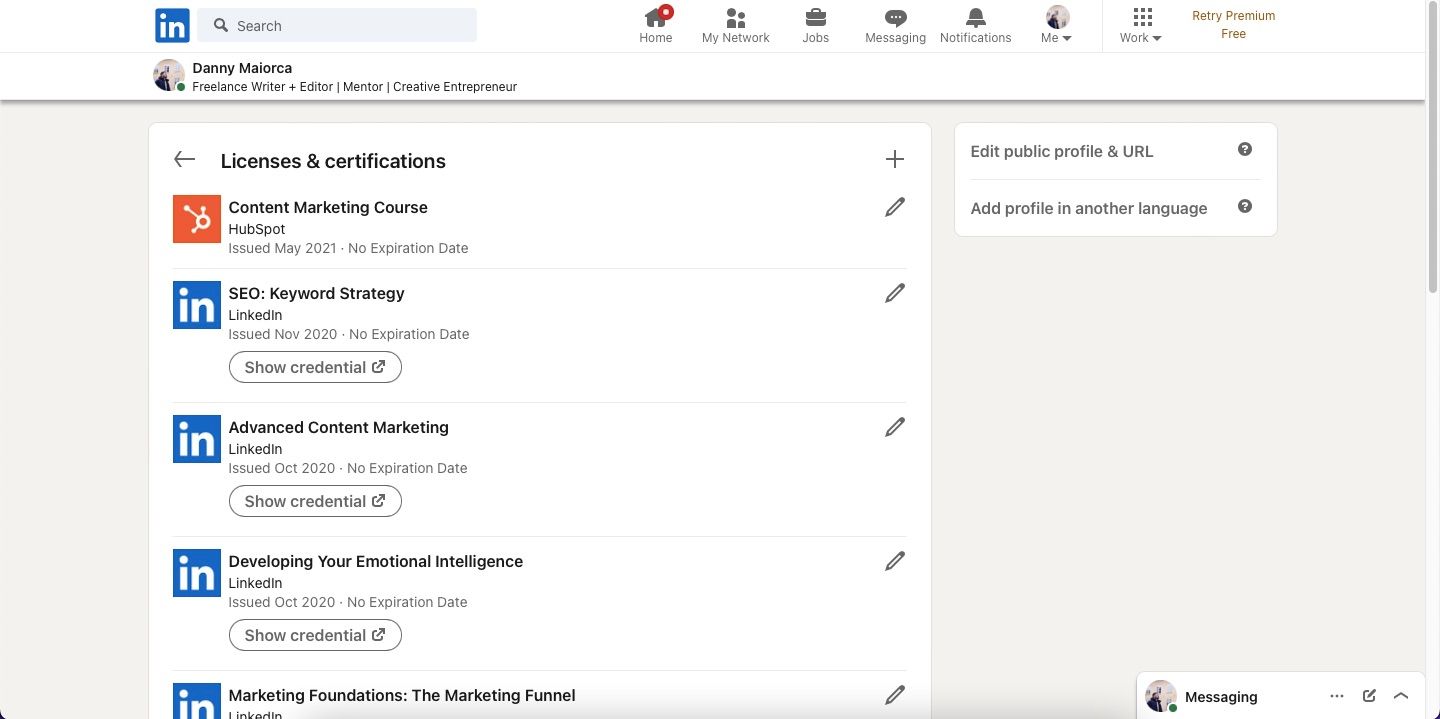The width and height of the screenshot is (1440, 719).
Task: Open Edit public profile & URL
Action: (x=1061, y=151)
